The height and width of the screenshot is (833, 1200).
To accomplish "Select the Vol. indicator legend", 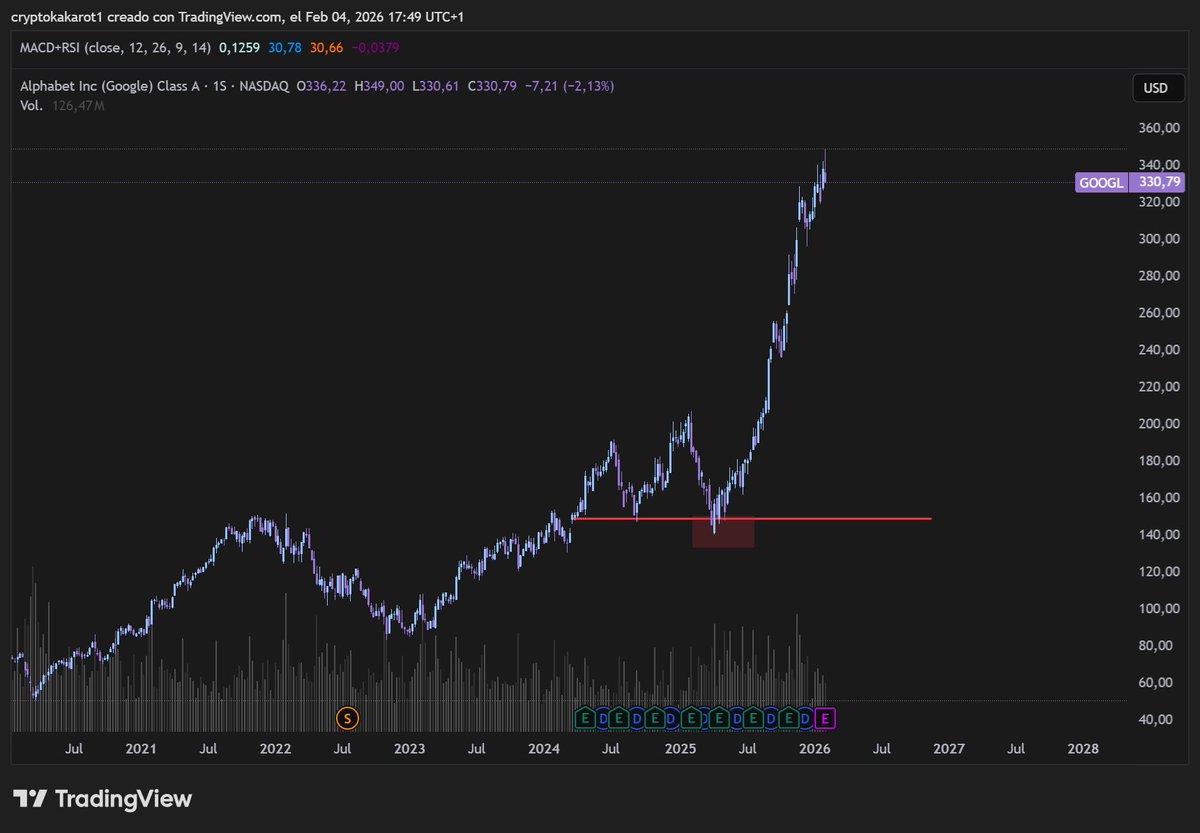I will (x=31, y=105).
